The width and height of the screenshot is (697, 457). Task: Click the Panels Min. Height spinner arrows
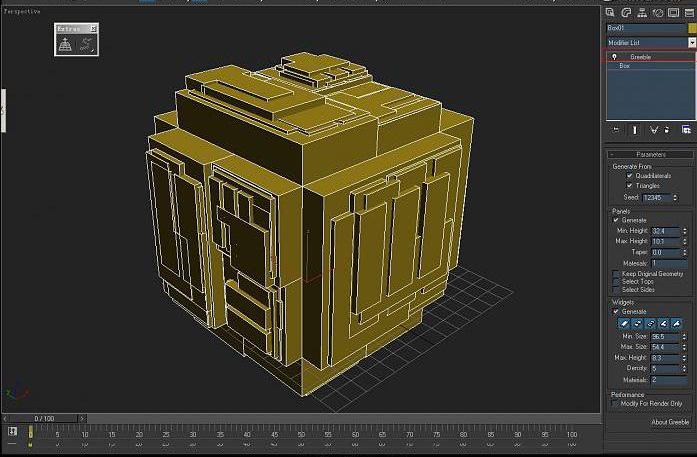tap(685, 231)
